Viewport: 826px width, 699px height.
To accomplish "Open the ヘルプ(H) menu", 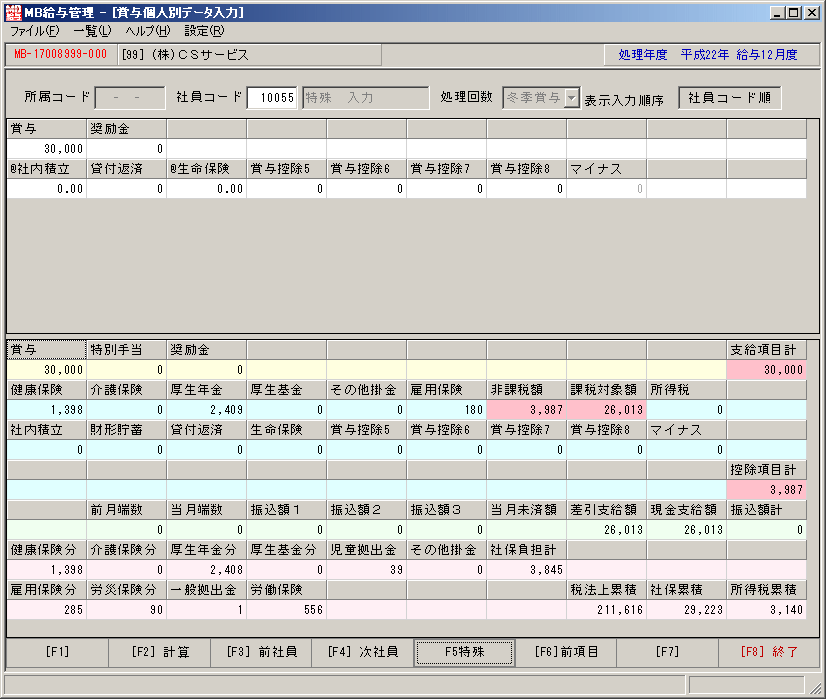I will click(x=148, y=31).
